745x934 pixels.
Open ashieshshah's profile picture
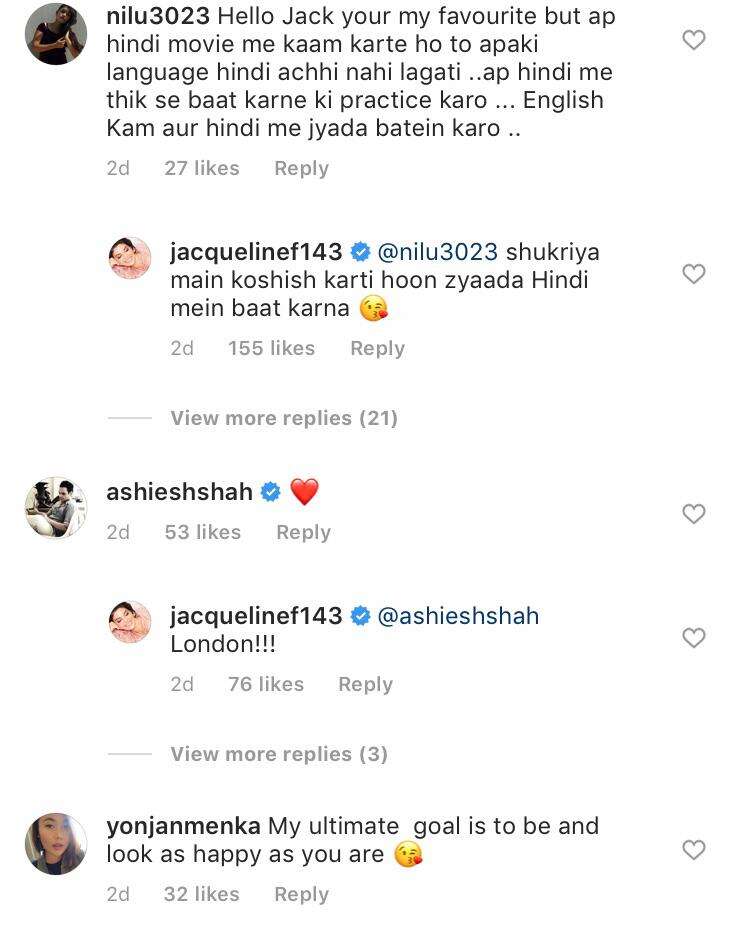[x=55, y=508]
